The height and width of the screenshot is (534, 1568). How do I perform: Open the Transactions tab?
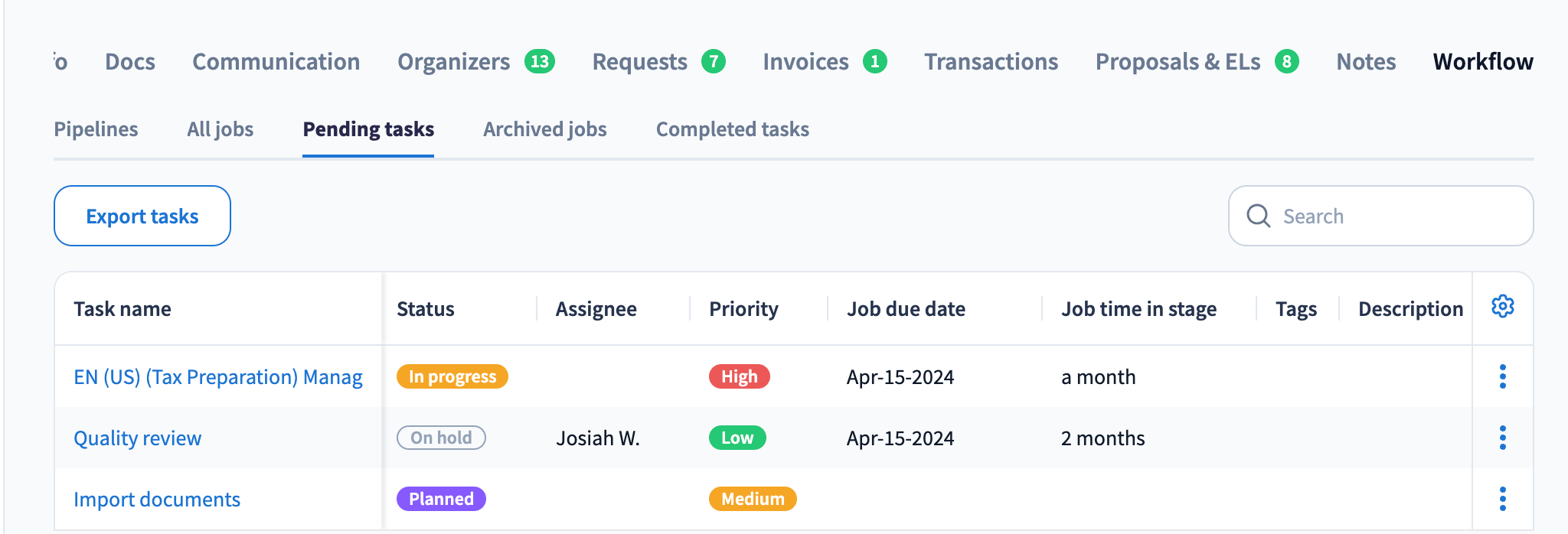pyautogui.click(x=991, y=61)
